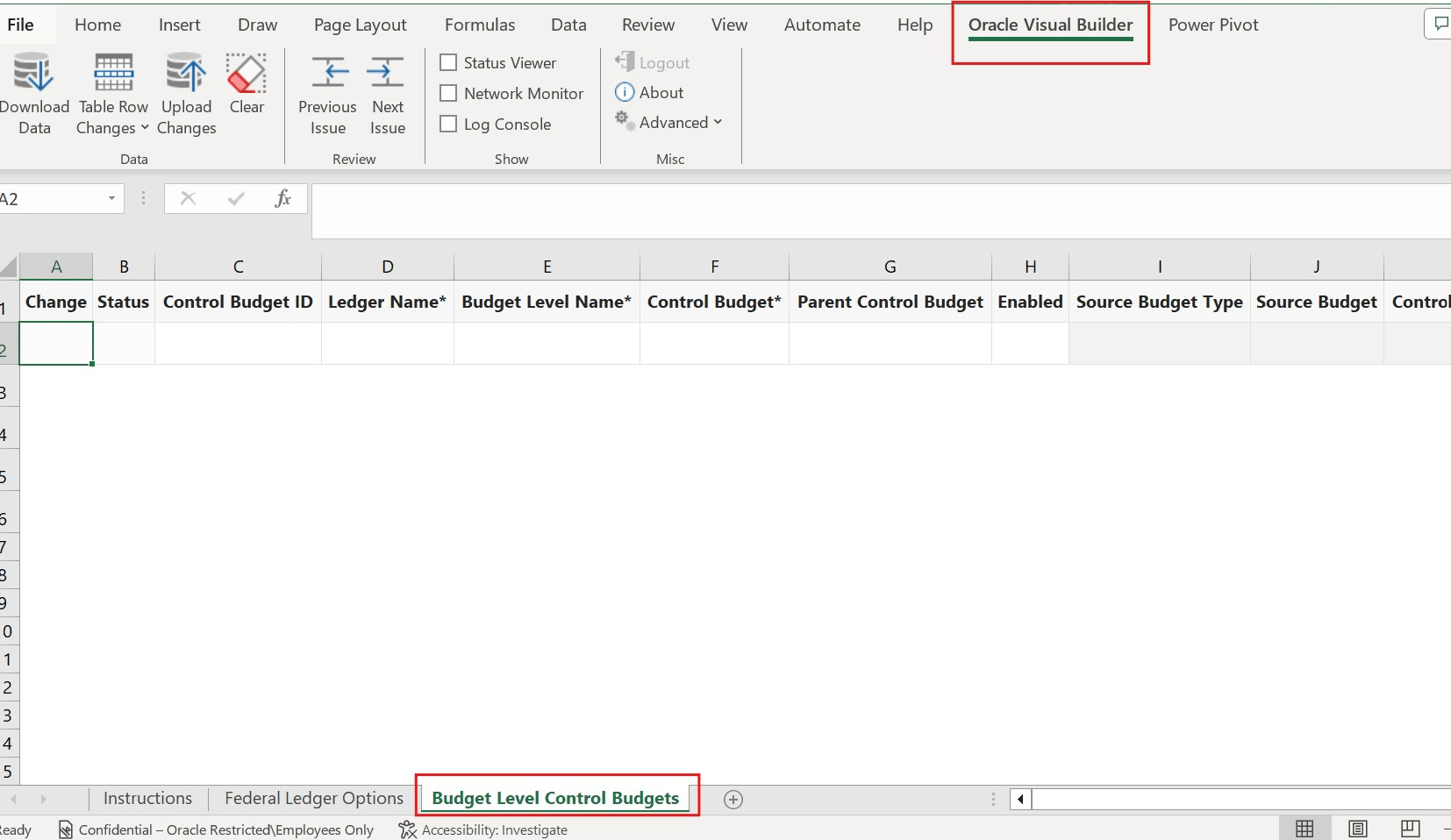Select the Oracle Visual Builder tab
The width and height of the screenshot is (1451, 840).
coord(1051,25)
